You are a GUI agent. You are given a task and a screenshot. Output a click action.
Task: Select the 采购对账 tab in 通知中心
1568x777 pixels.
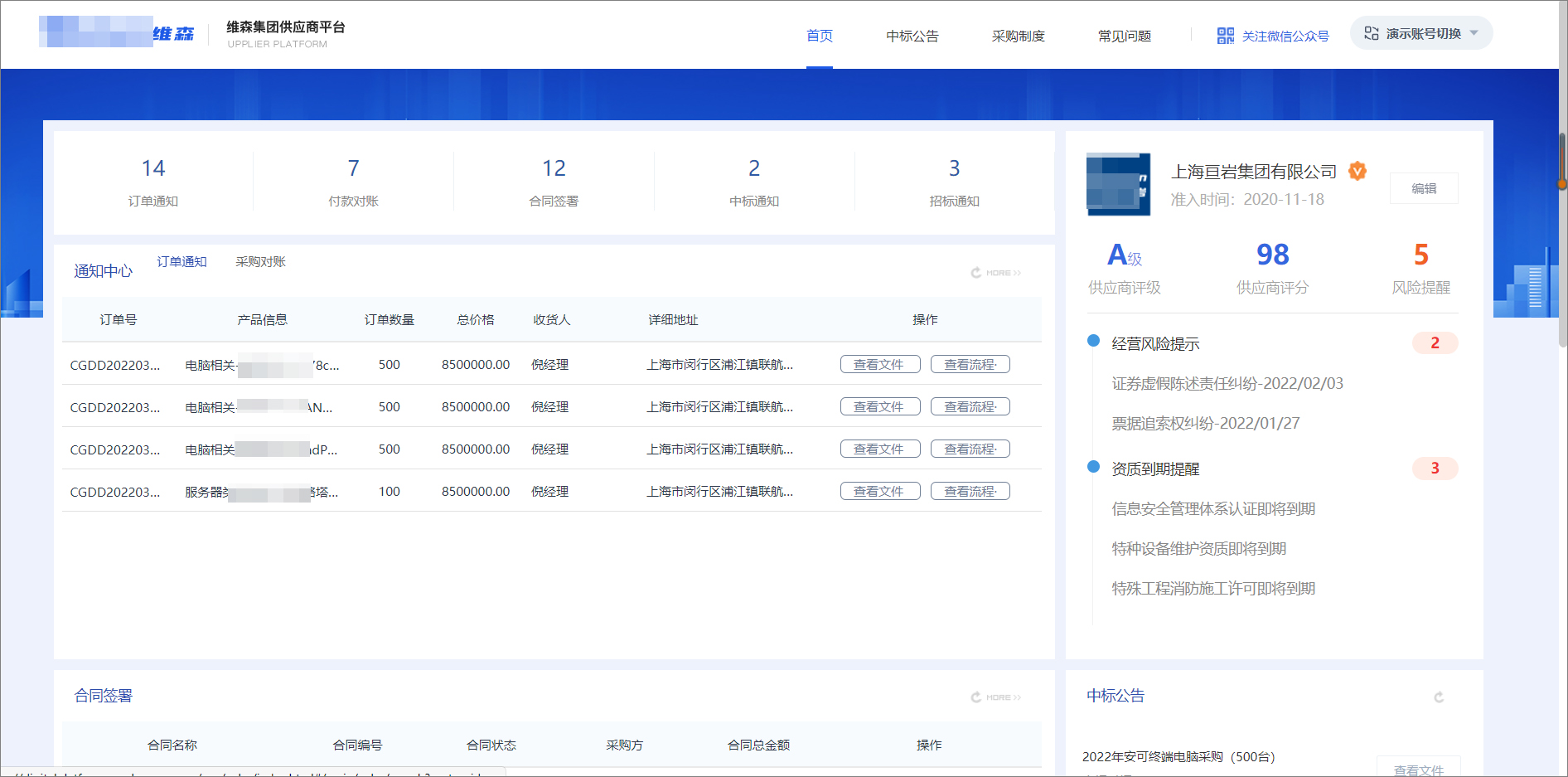(260, 261)
